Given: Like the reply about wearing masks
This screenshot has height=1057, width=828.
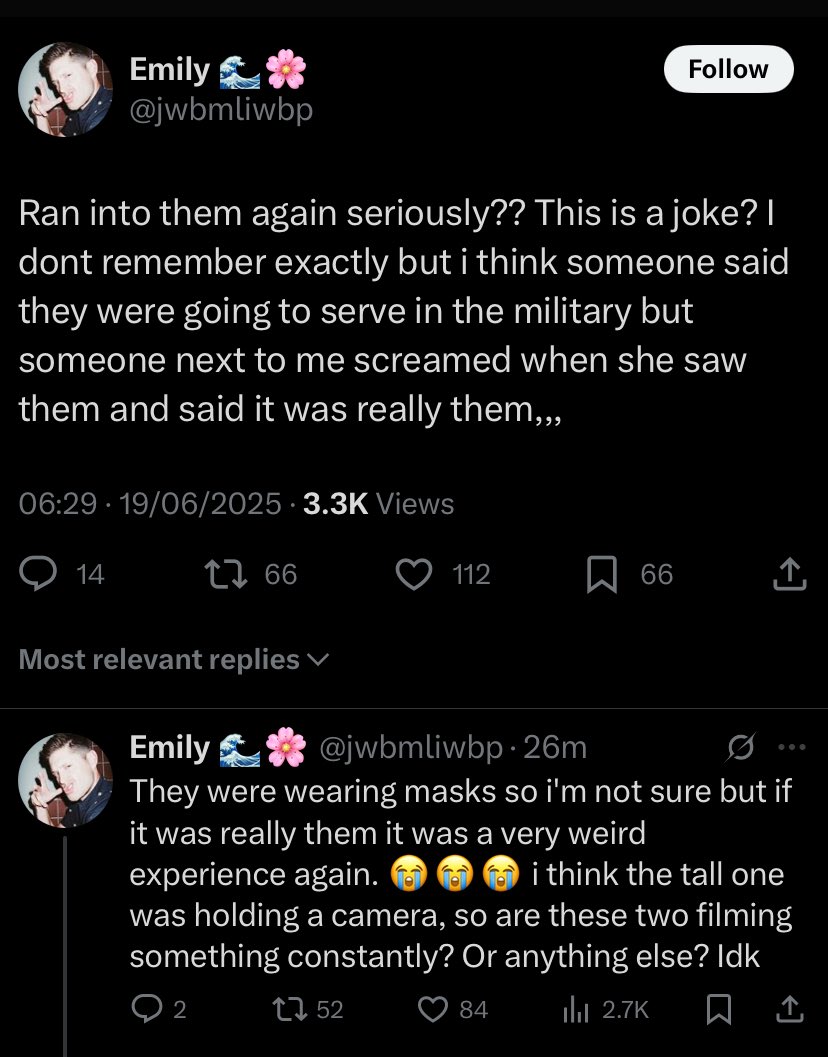Looking at the screenshot, I should (434, 1010).
